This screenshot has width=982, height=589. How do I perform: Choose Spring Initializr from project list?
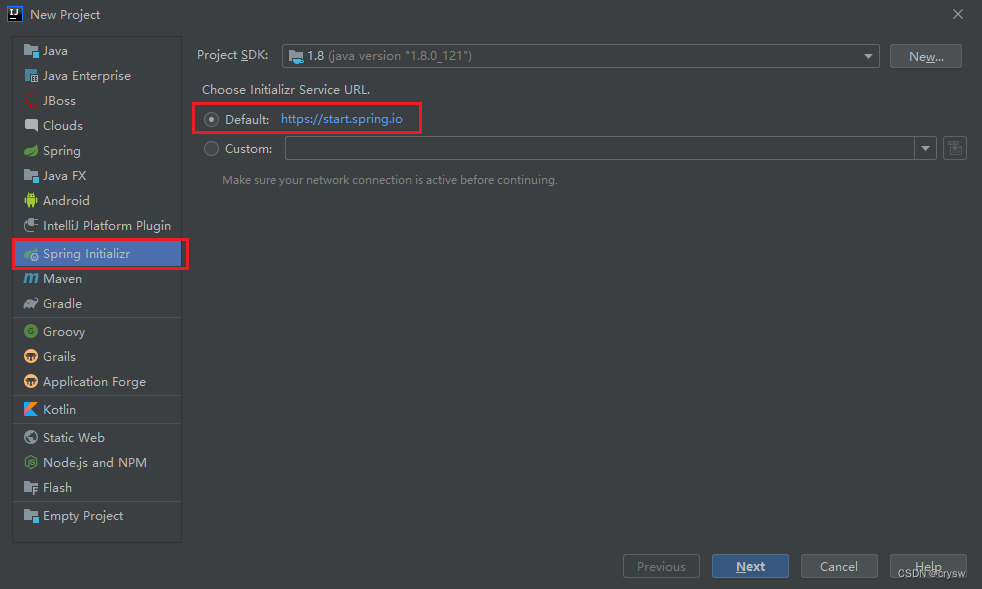(86, 254)
